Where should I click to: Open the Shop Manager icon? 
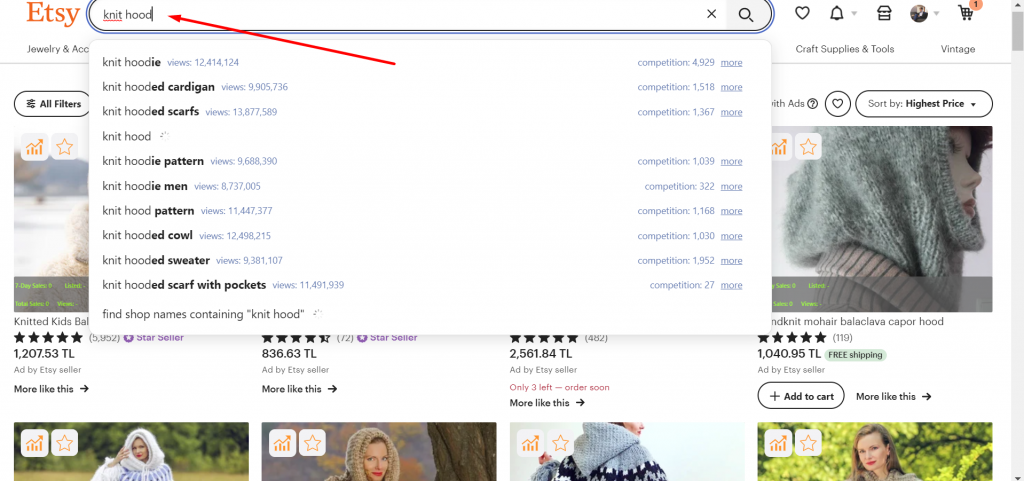click(883, 13)
